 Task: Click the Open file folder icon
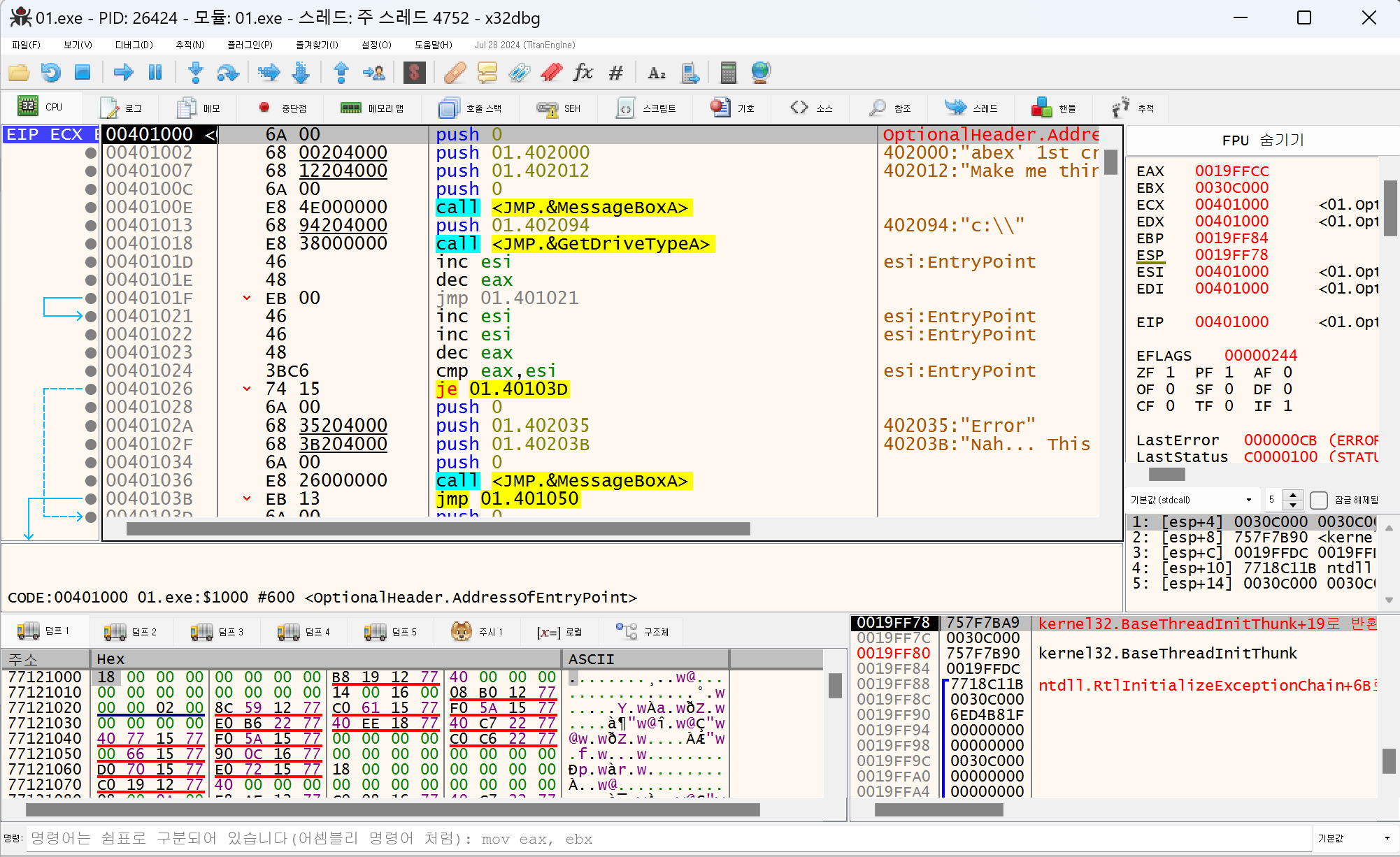pos(19,72)
